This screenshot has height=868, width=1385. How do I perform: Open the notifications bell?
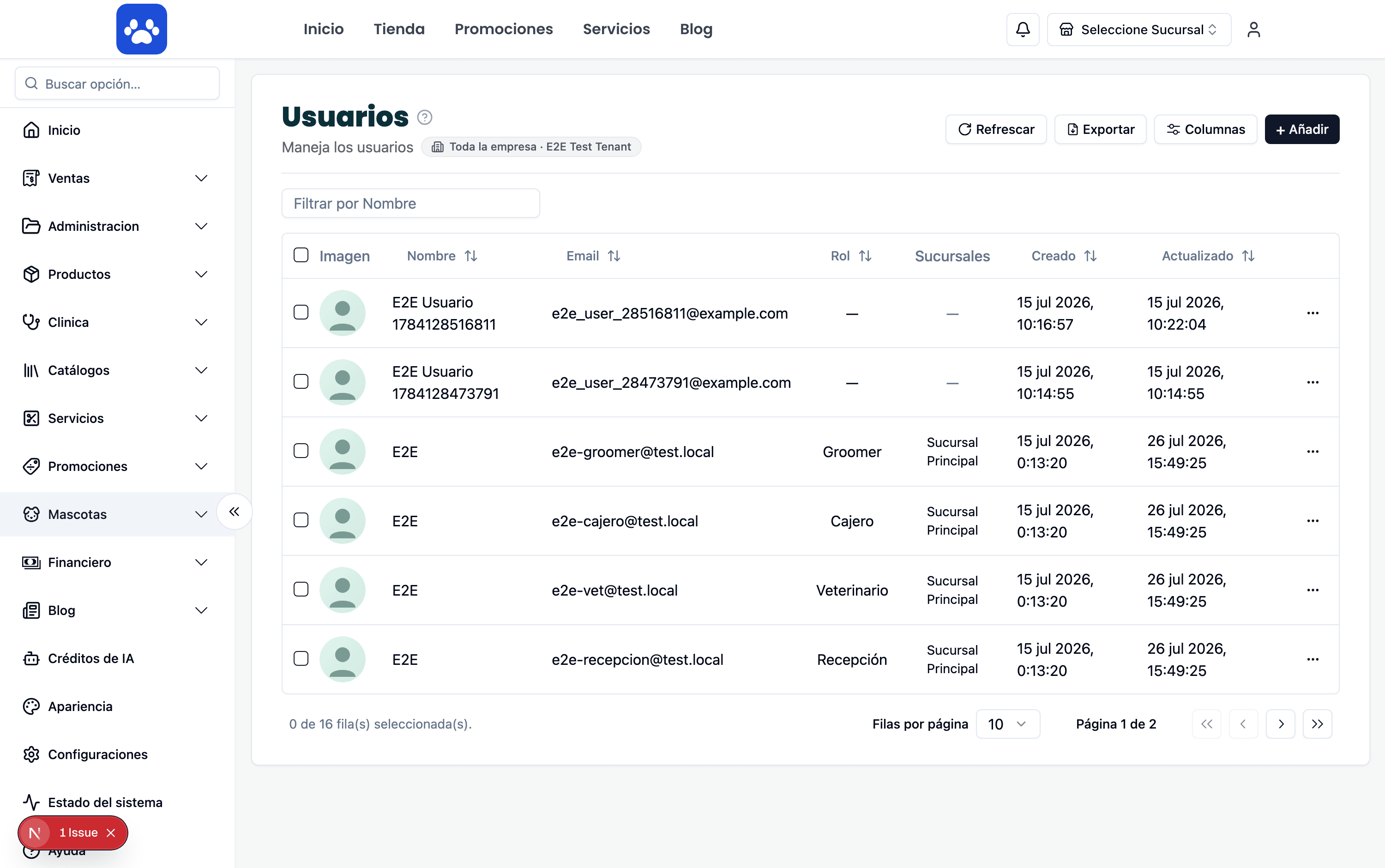pos(1022,29)
